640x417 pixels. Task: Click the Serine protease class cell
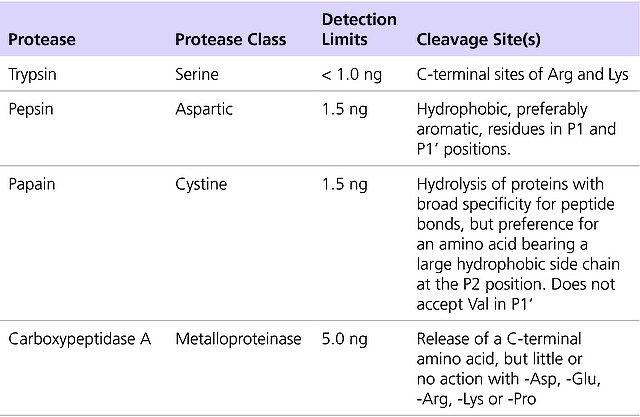pos(198,74)
